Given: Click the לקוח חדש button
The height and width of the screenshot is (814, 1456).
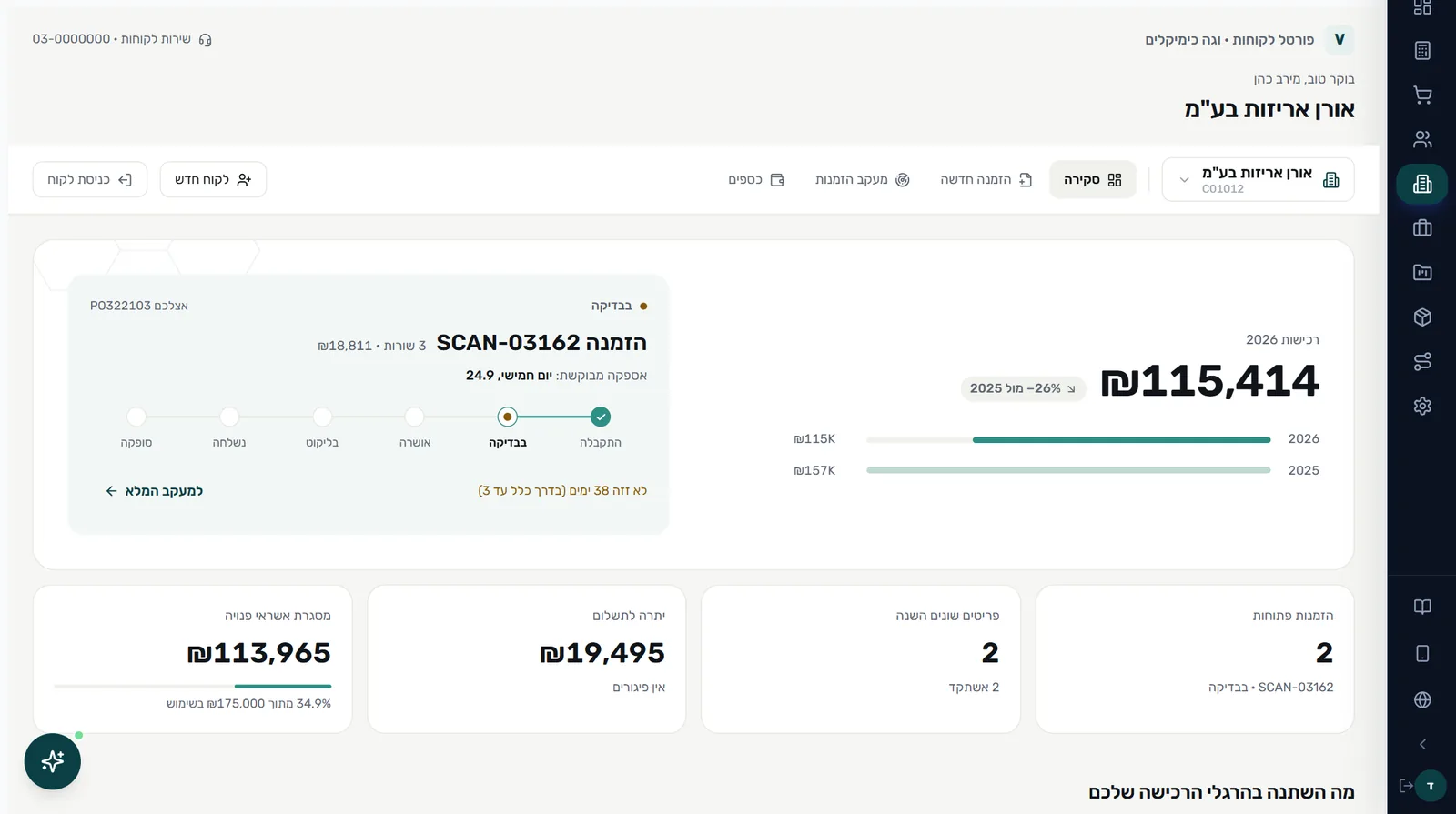Looking at the screenshot, I should click(213, 179).
